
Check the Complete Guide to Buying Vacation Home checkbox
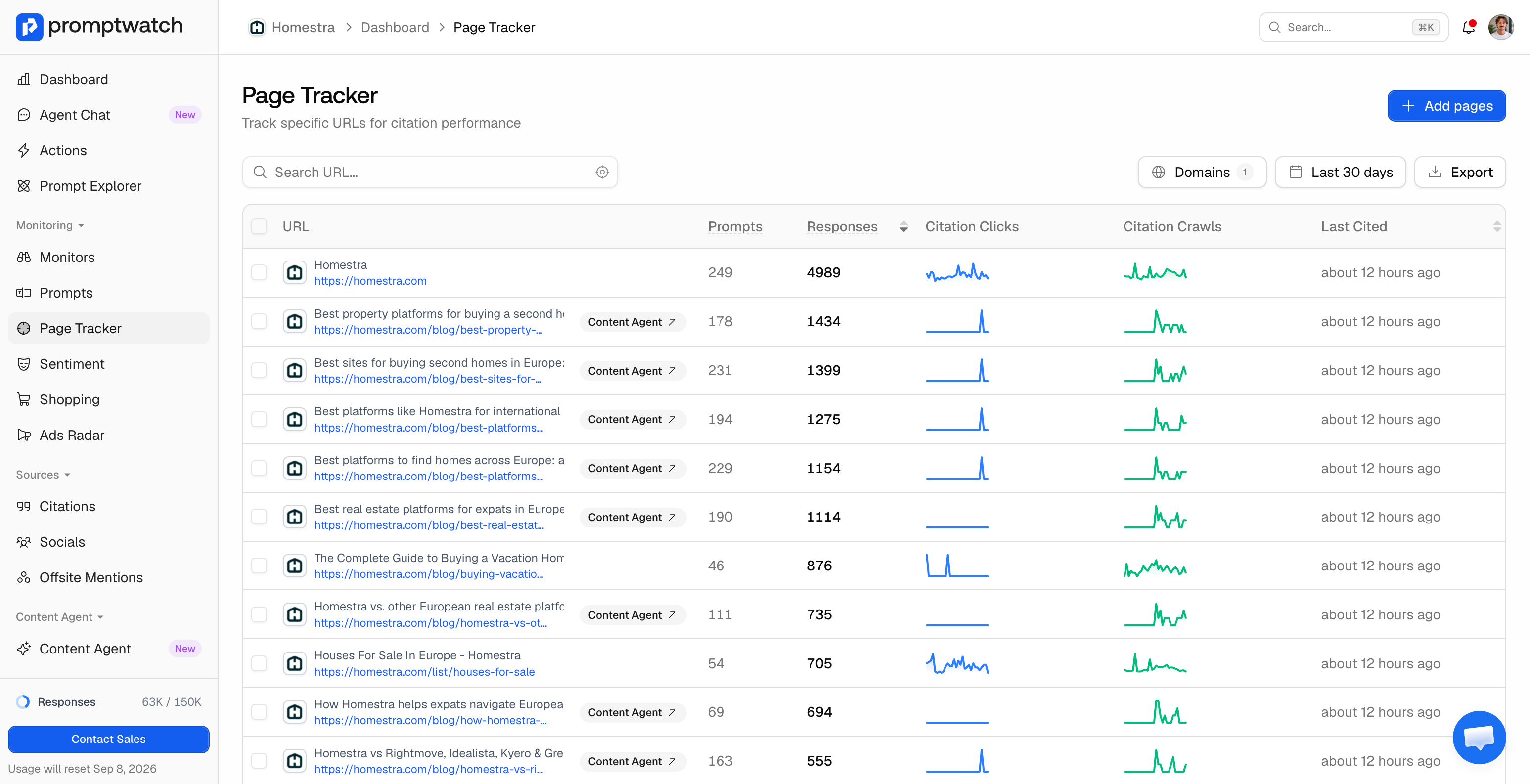(259, 566)
